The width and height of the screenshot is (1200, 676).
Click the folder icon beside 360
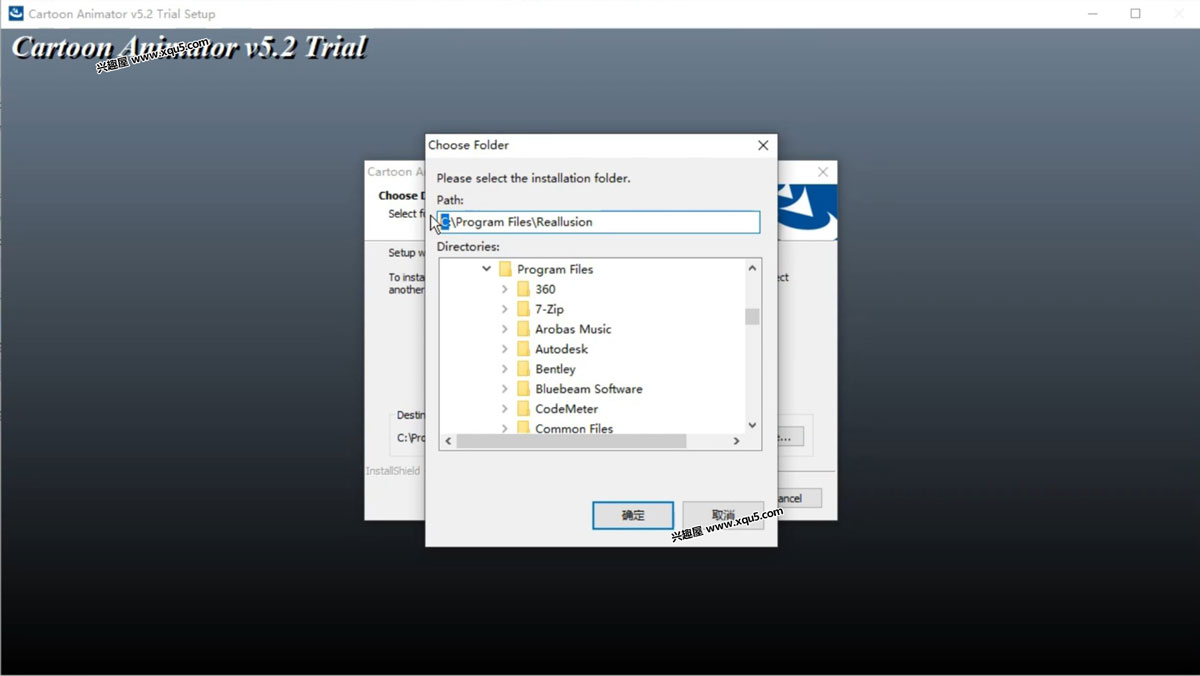click(x=523, y=289)
